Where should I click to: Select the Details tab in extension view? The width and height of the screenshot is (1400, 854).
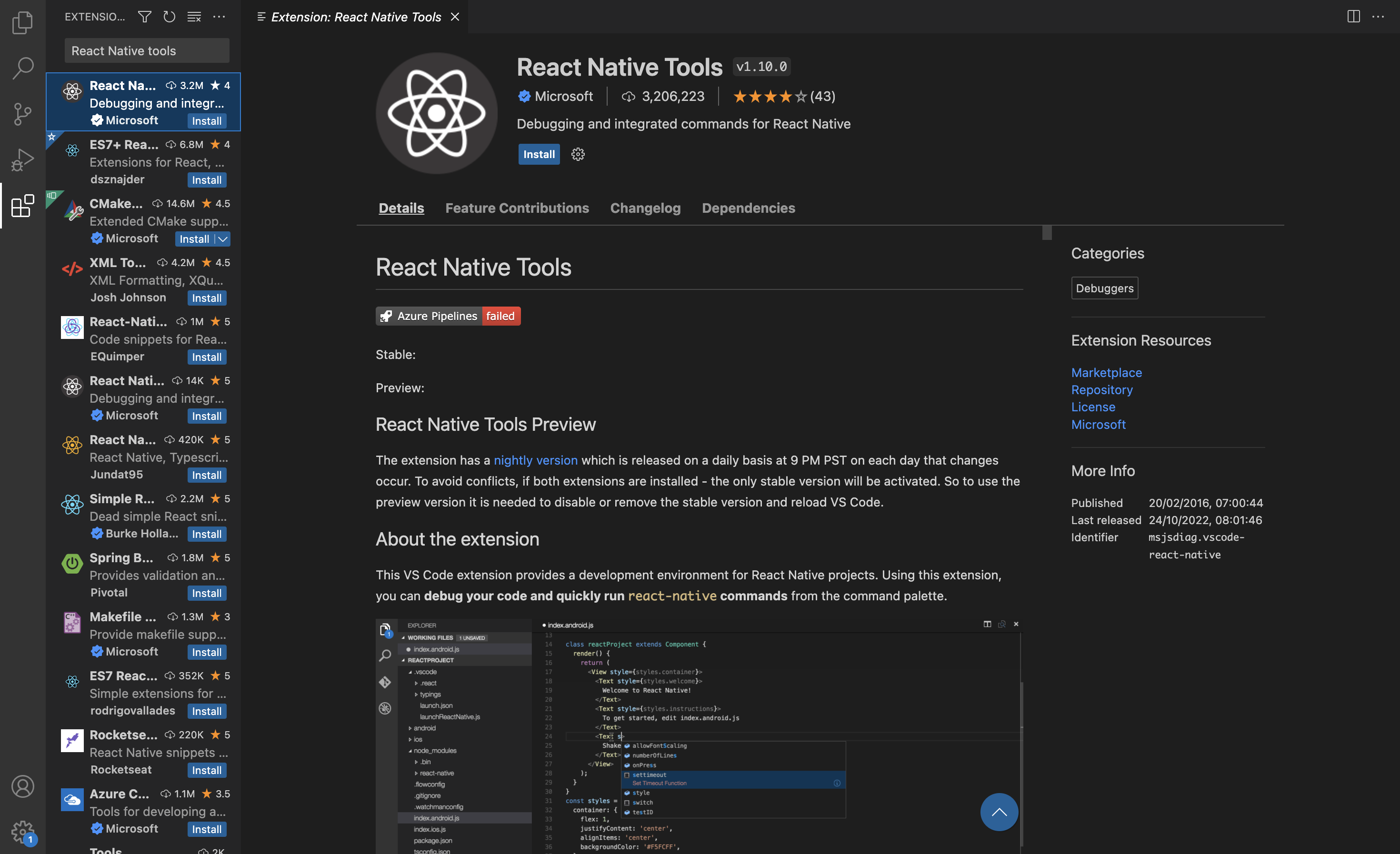tap(401, 208)
